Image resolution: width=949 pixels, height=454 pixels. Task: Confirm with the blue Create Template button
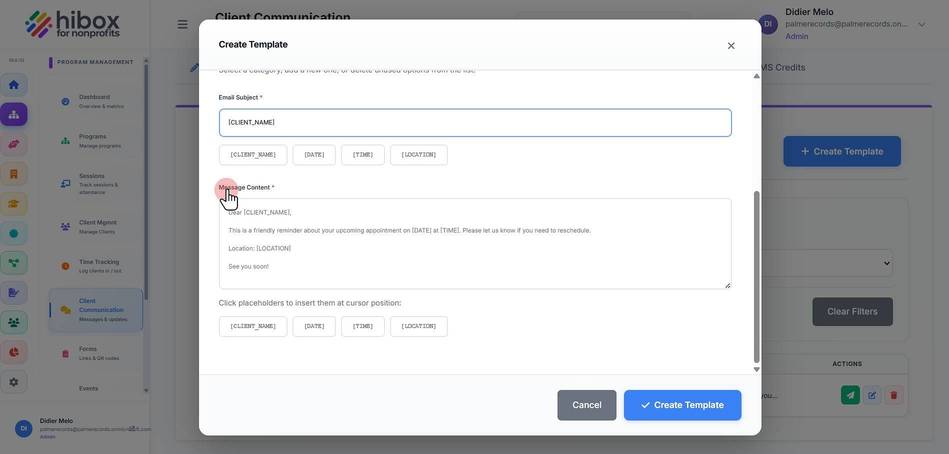tap(682, 405)
